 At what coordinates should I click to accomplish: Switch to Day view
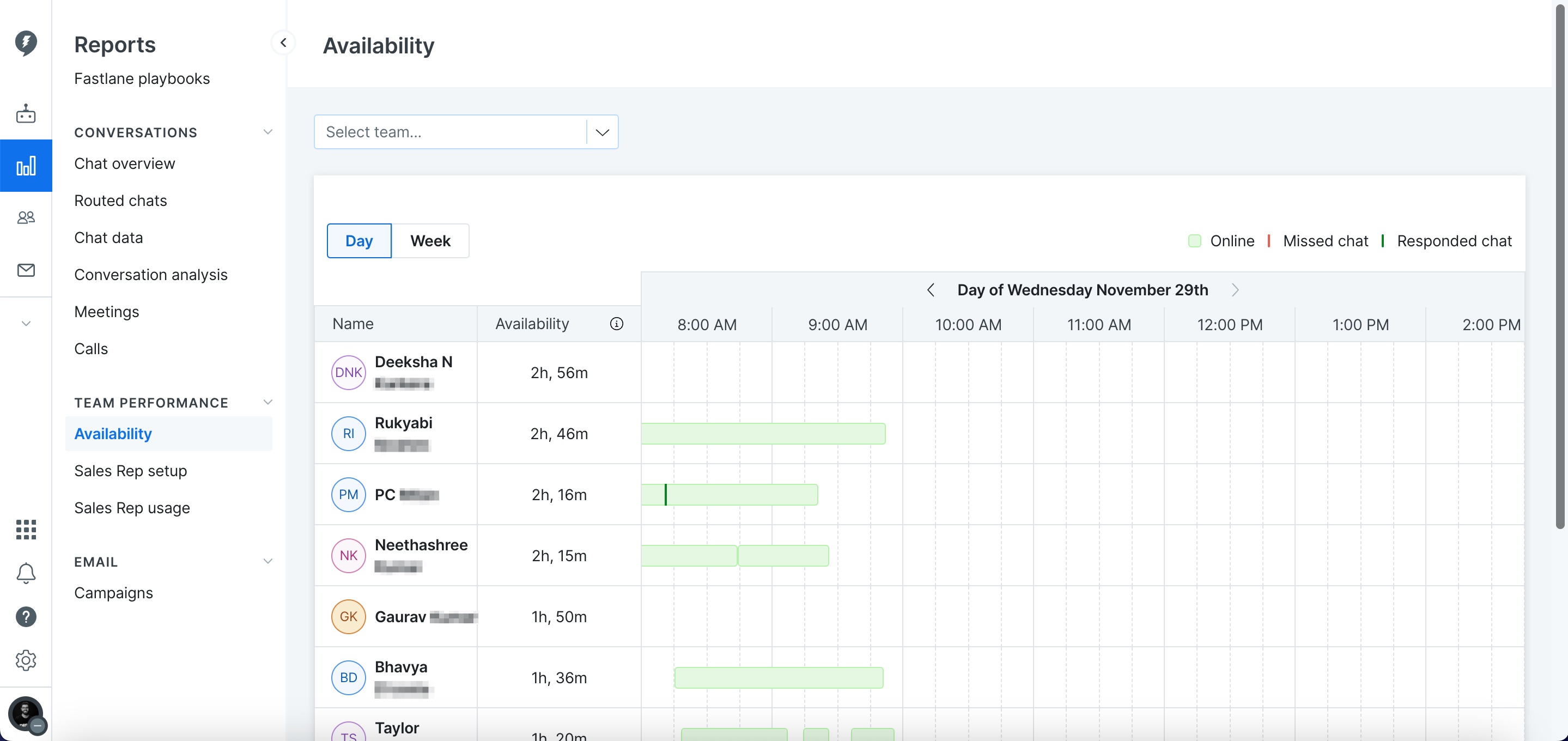(359, 241)
